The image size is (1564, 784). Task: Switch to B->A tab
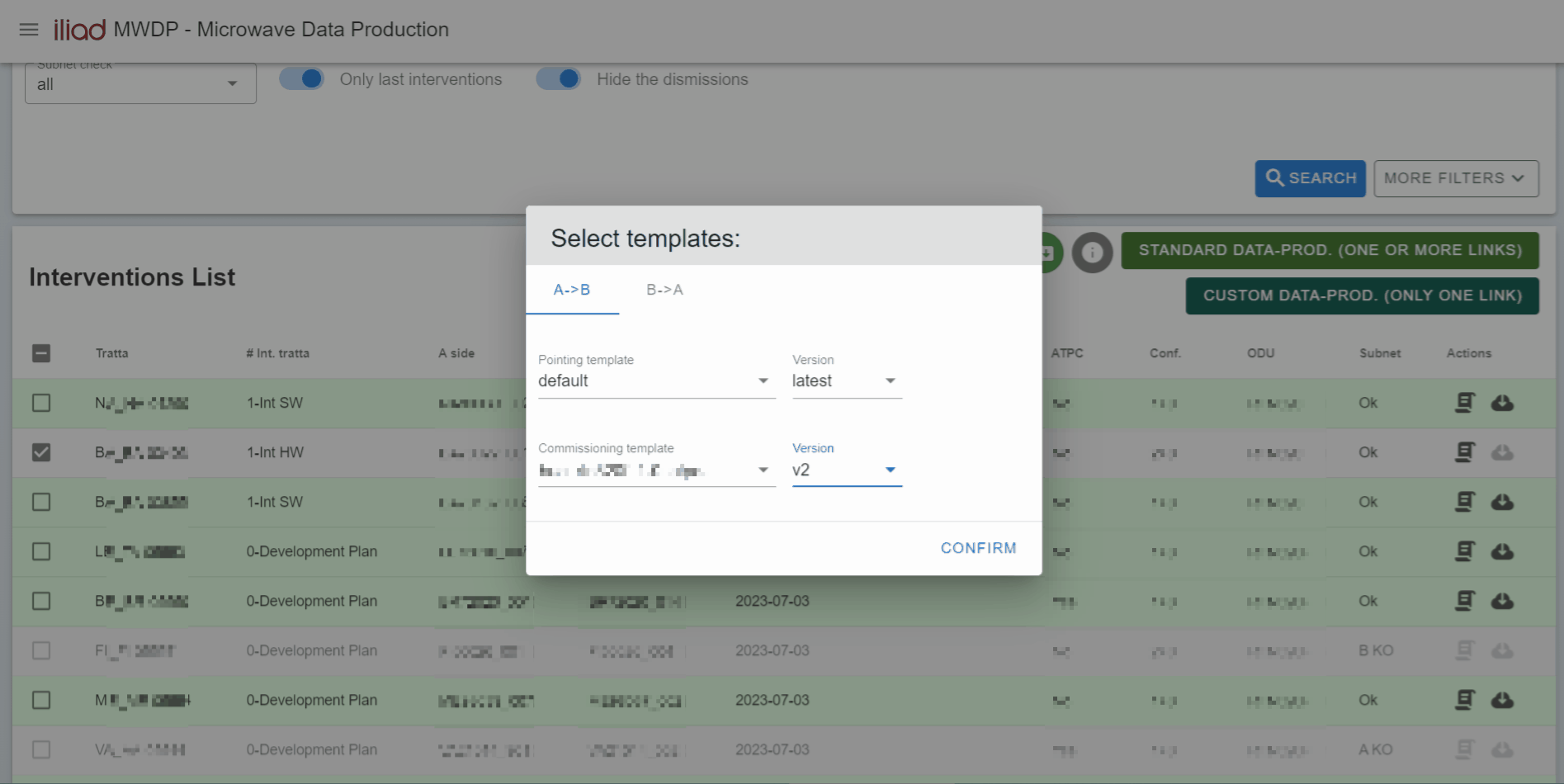tap(664, 290)
